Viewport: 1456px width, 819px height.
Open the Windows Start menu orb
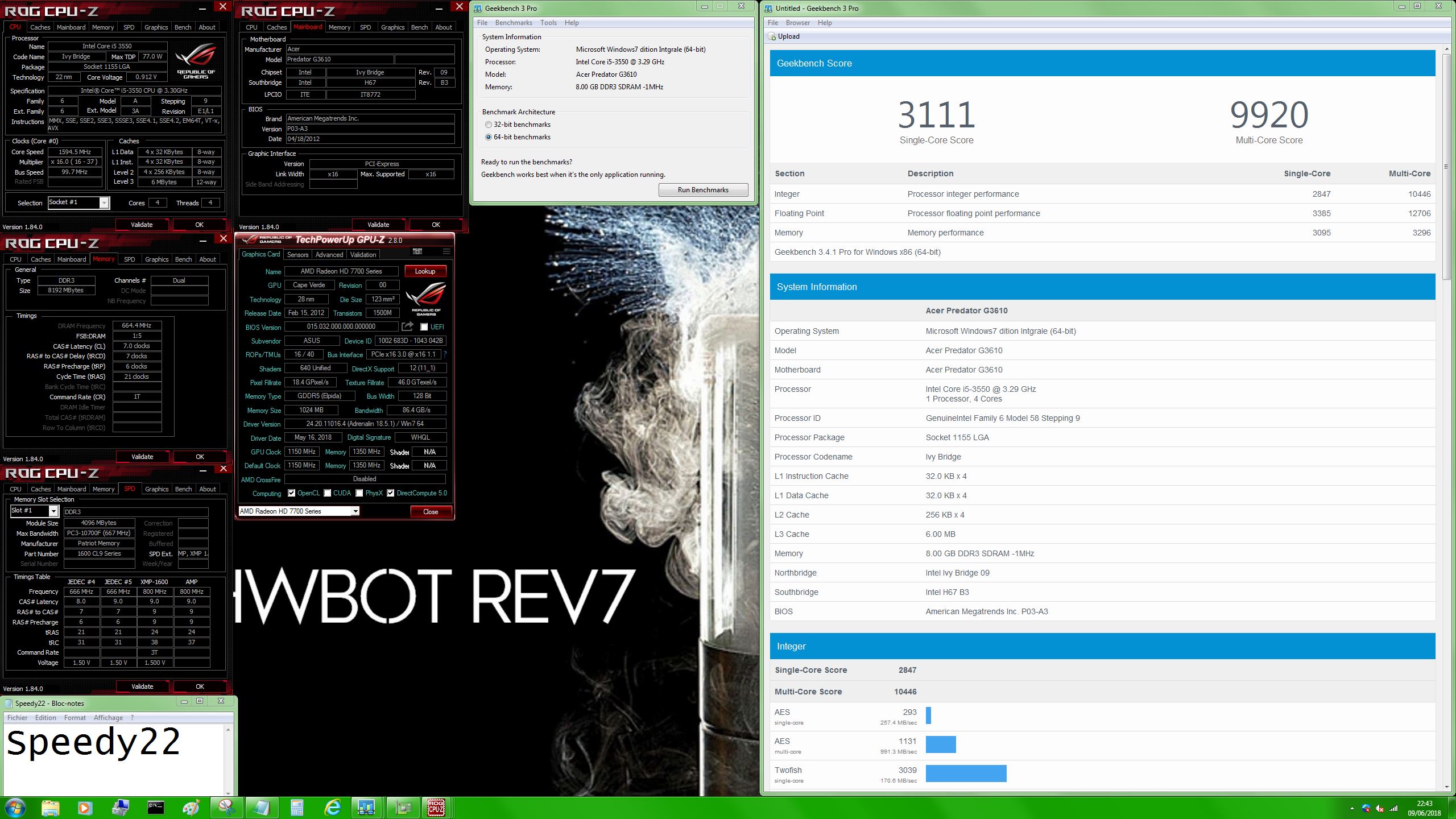[15, 808]
